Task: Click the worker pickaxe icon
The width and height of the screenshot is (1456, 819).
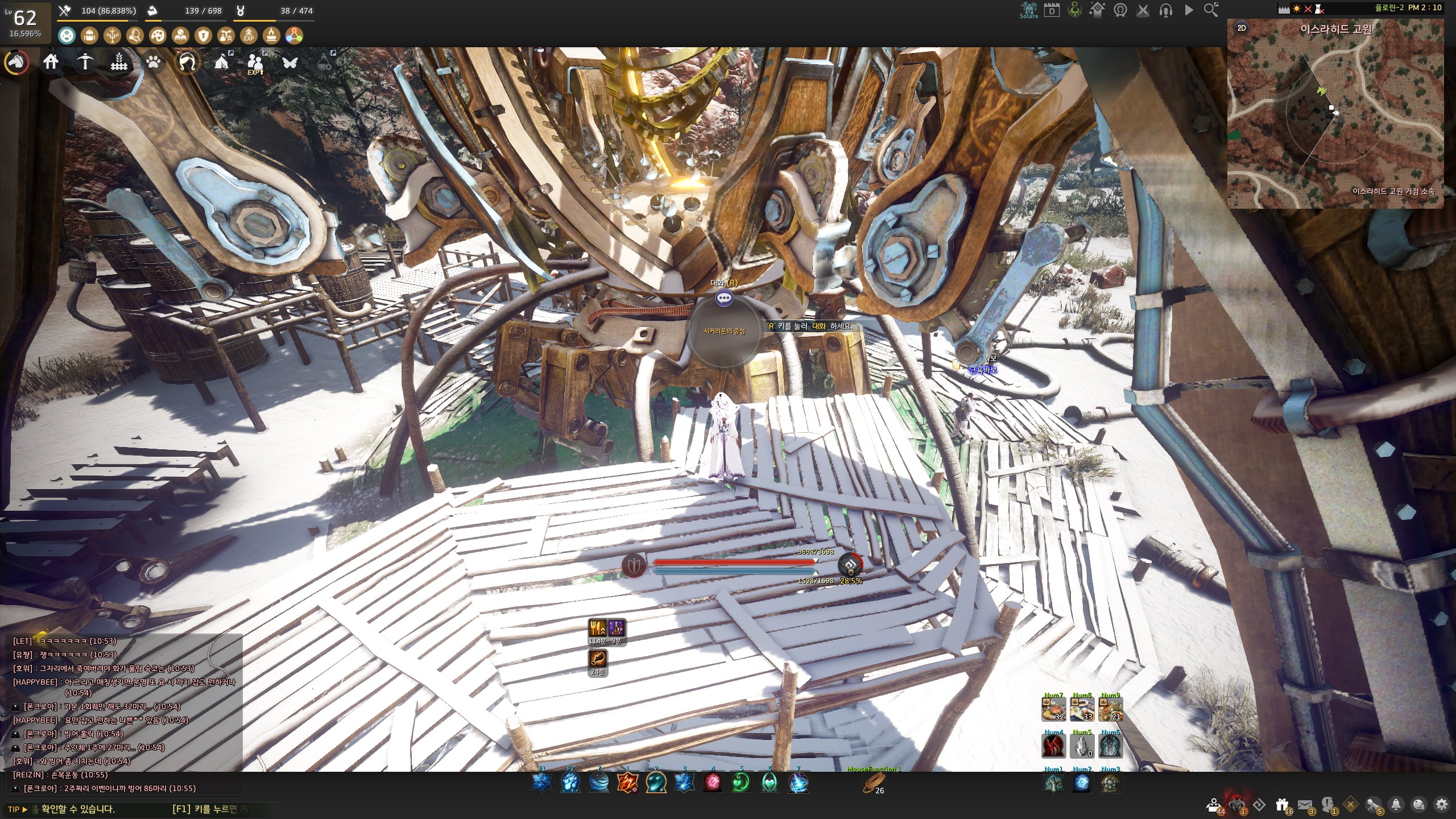Action: point(85,61)
